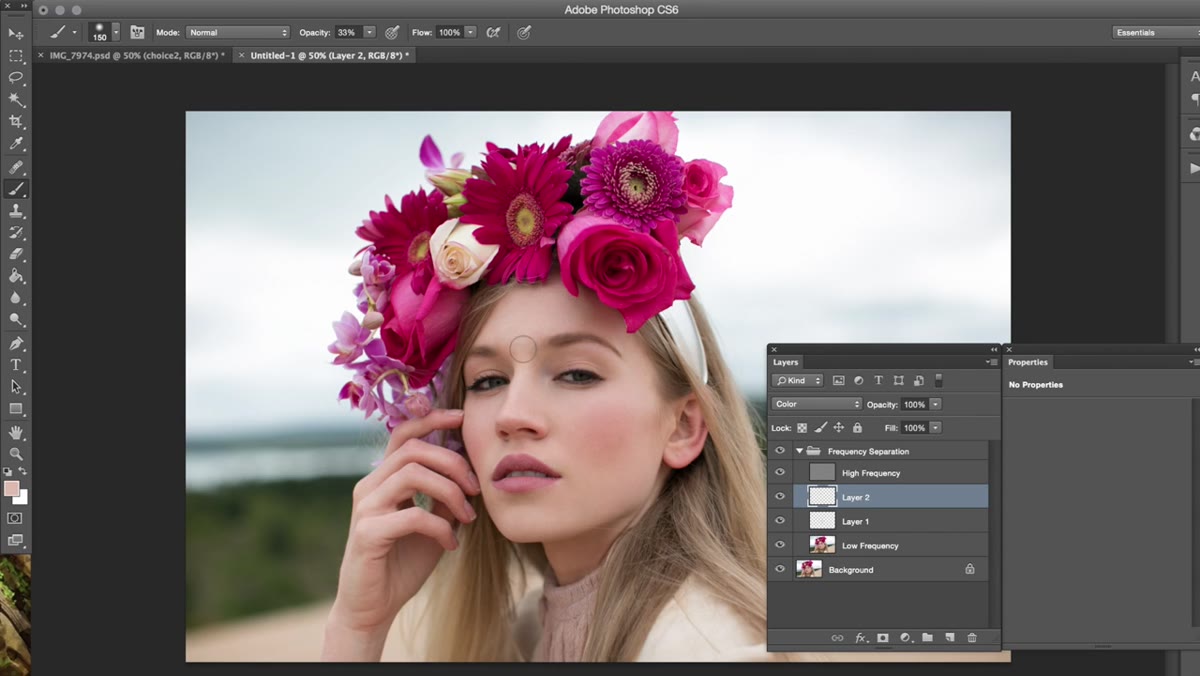Viewport: 1200px width, 676px height.
Task: Select the Hand tool
Action: (16, 433)
